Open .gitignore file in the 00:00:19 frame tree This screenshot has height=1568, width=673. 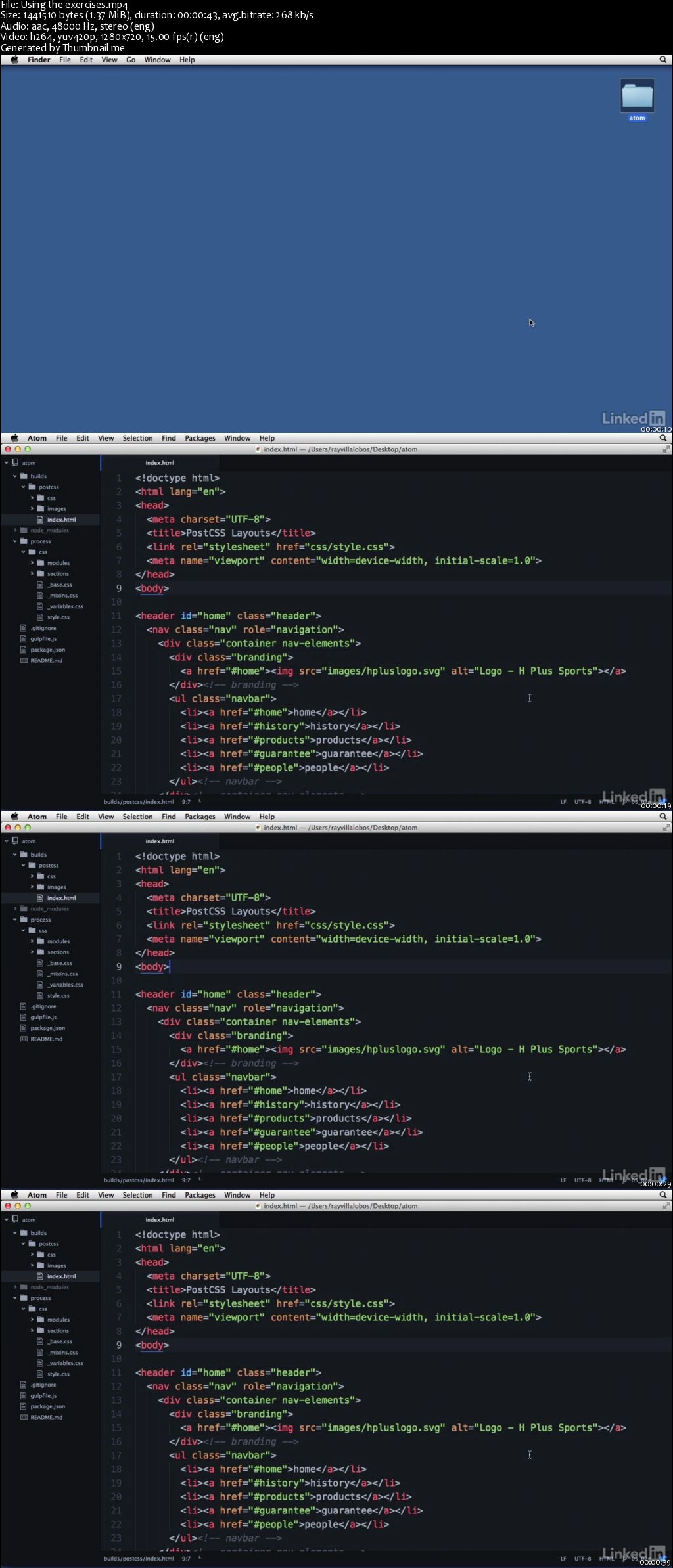[43, 628]
